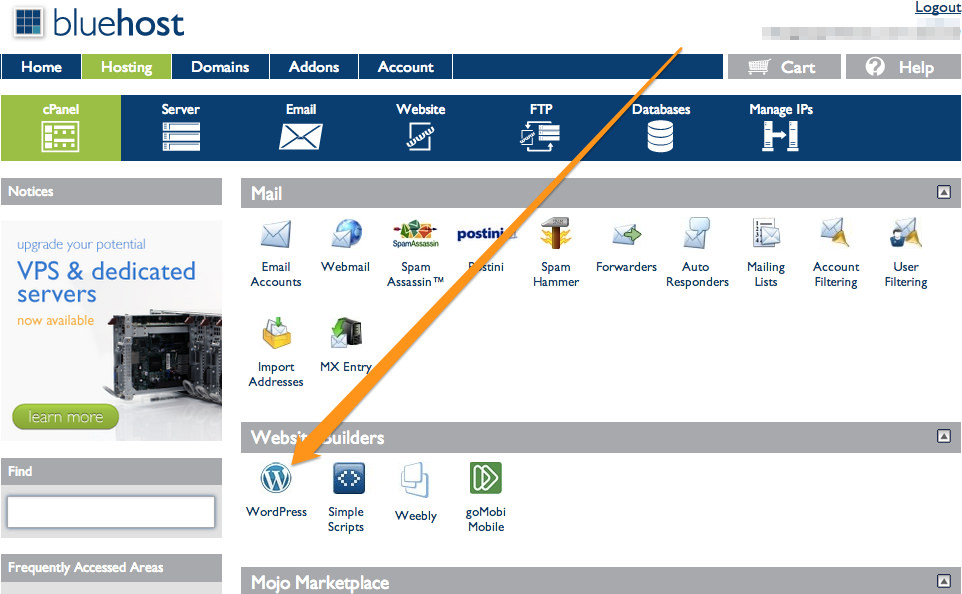Screen dimensions: 962x594
Task: Open the MX Entry tool
Action: (345, 332)
